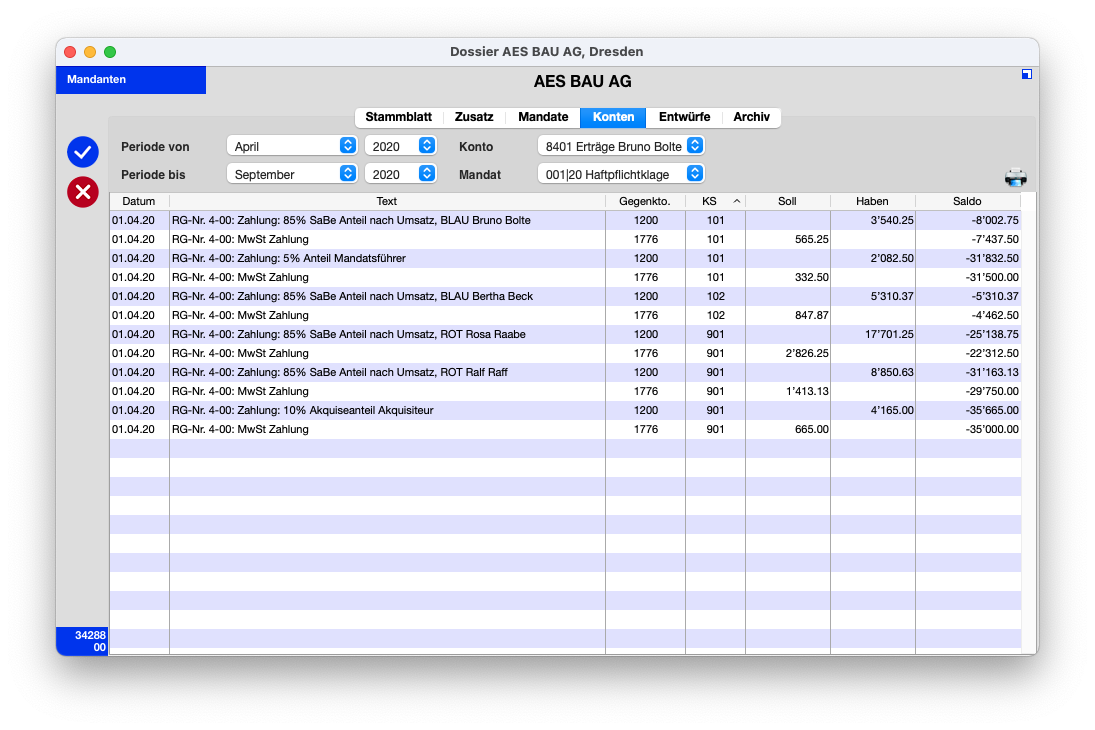
Task: Sort by the Haben column header
Action: (872, 201)
